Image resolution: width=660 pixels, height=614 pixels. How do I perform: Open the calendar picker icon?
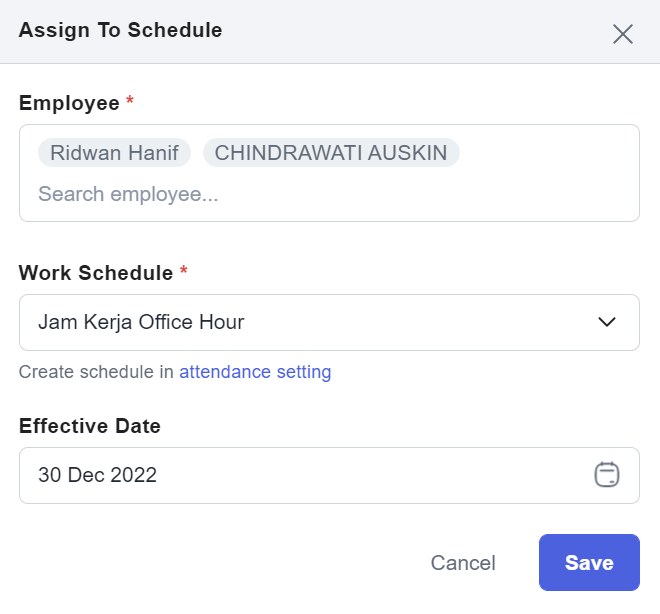[x=607, y=475]
